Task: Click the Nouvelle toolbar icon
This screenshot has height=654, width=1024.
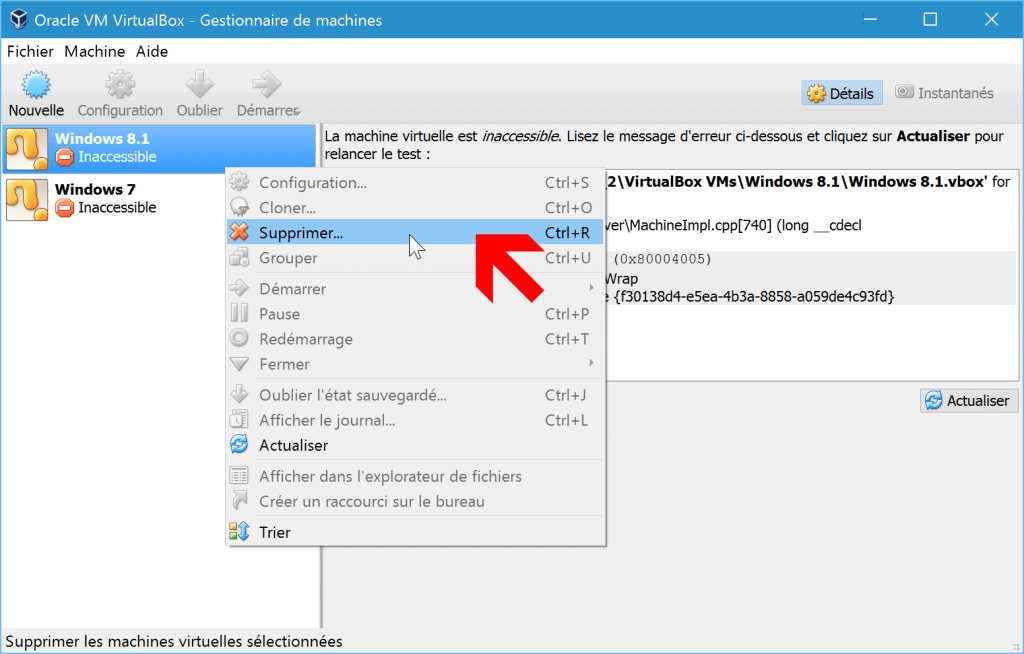Action: coord(36,84)
